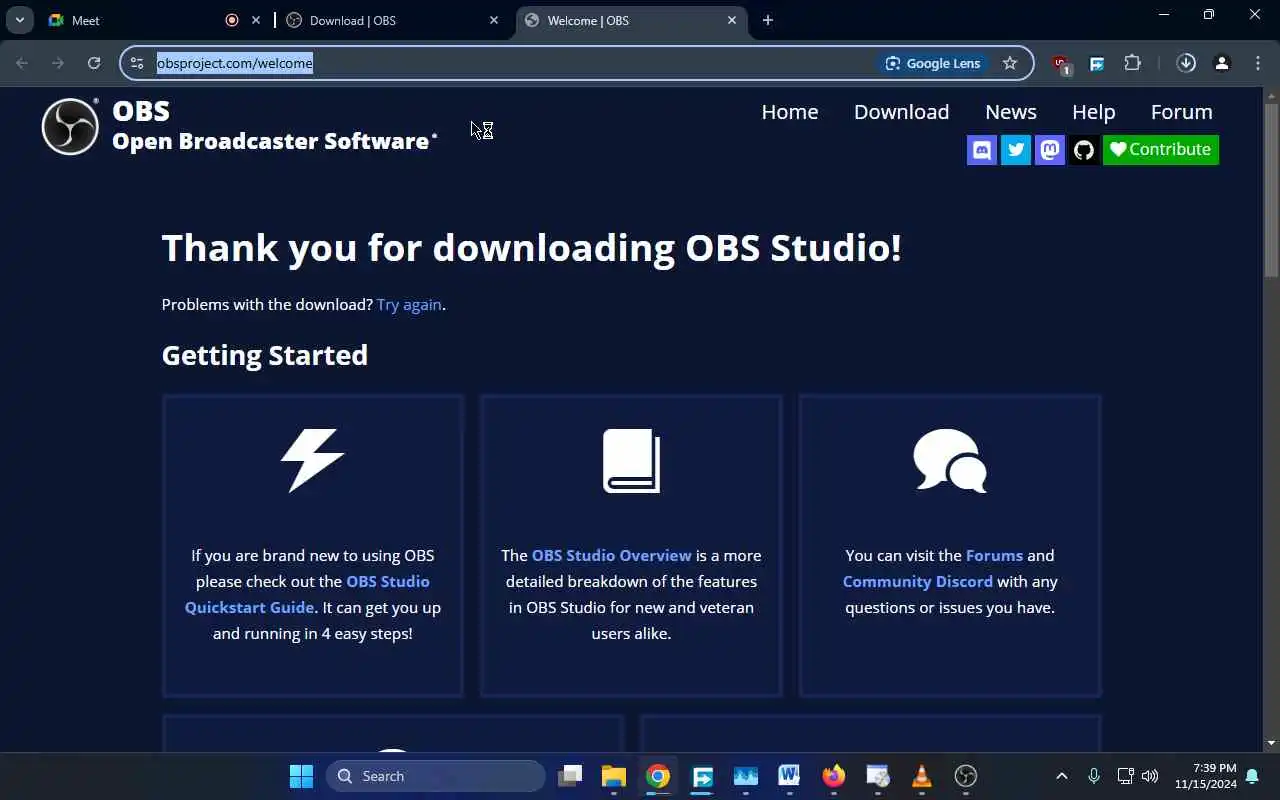Bookmark this page with the star icon
The width and height of the screenshot is (1280, 800).
tap(1010, 63)
